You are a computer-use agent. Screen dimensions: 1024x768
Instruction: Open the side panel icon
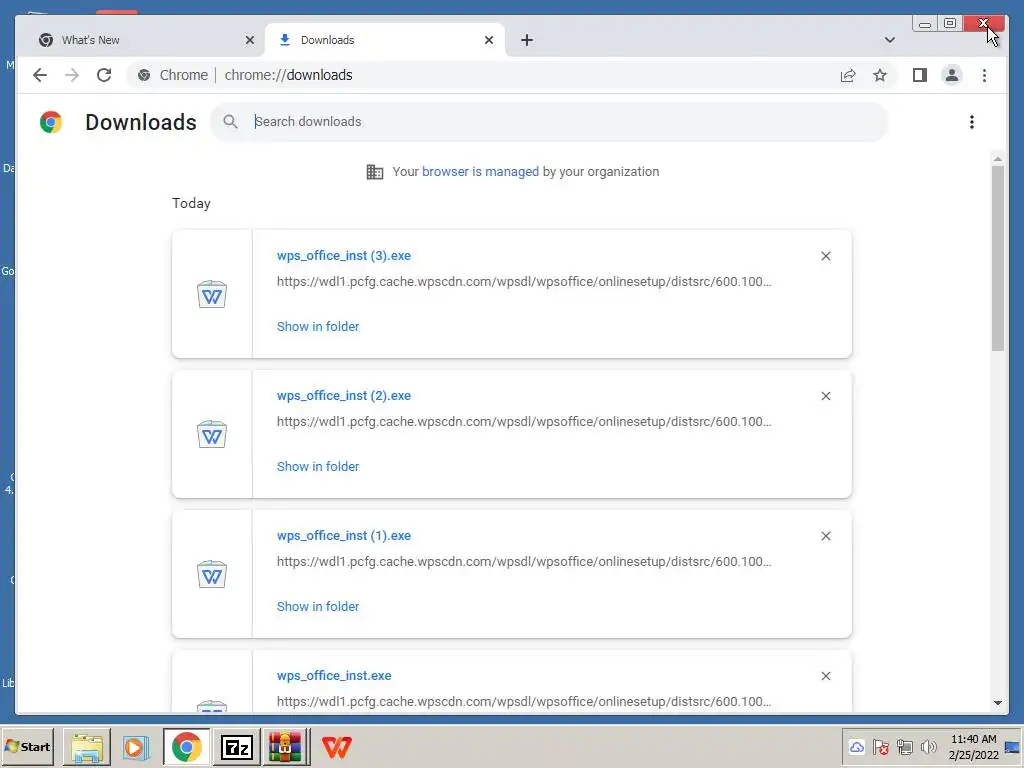point(920,75)
